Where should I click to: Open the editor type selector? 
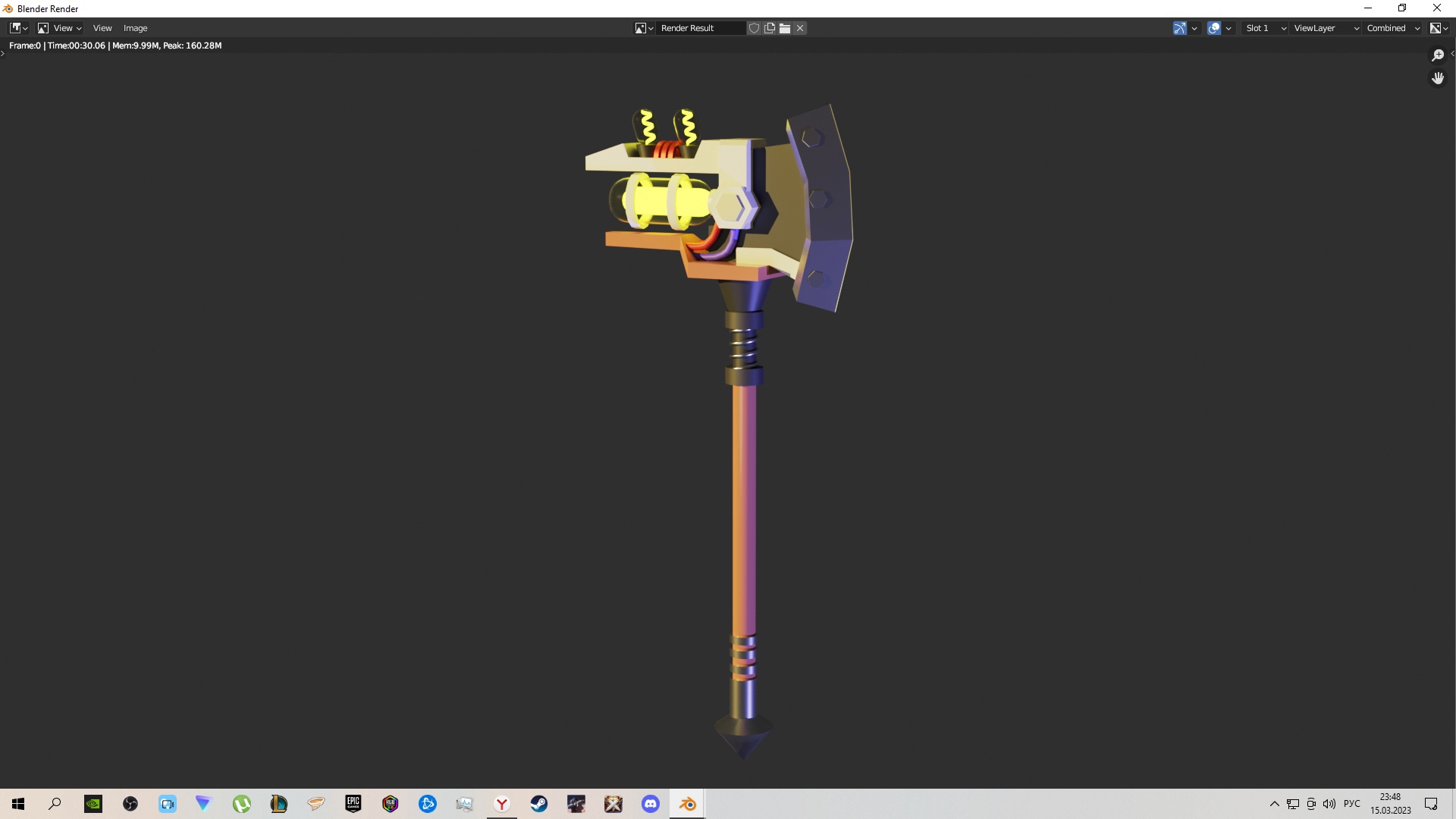coord(18,28)
